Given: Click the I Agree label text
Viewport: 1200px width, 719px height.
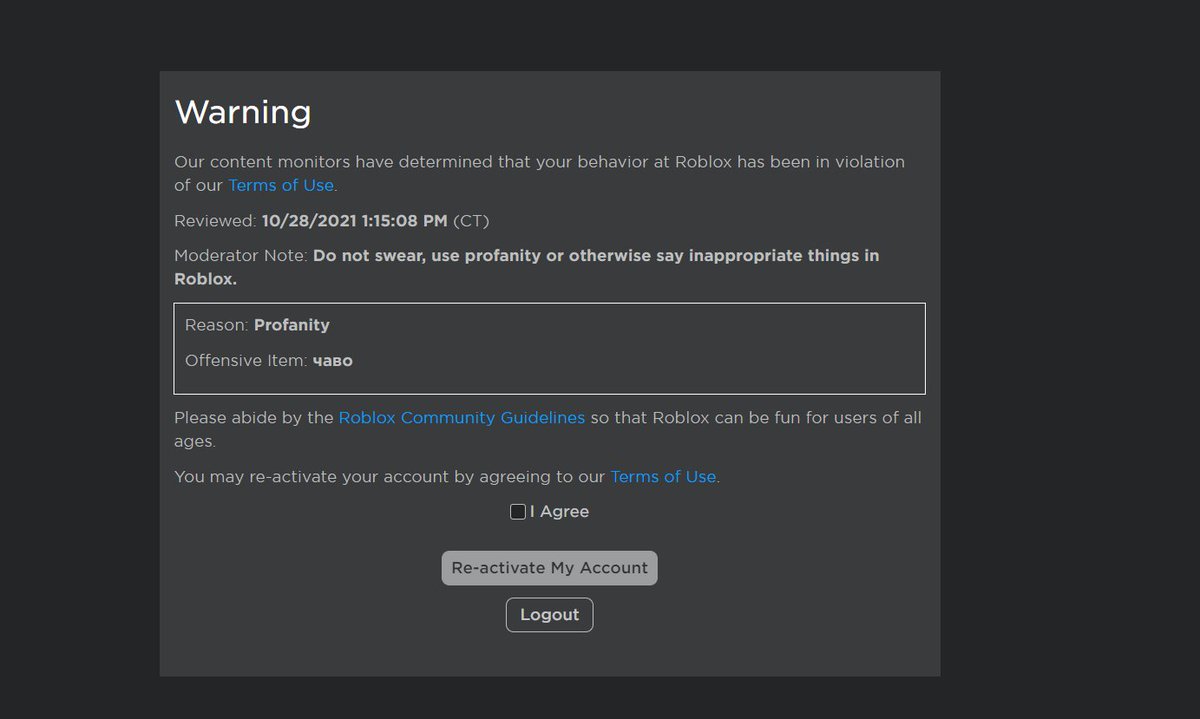Looking at the screenshot, I should 559,512.
